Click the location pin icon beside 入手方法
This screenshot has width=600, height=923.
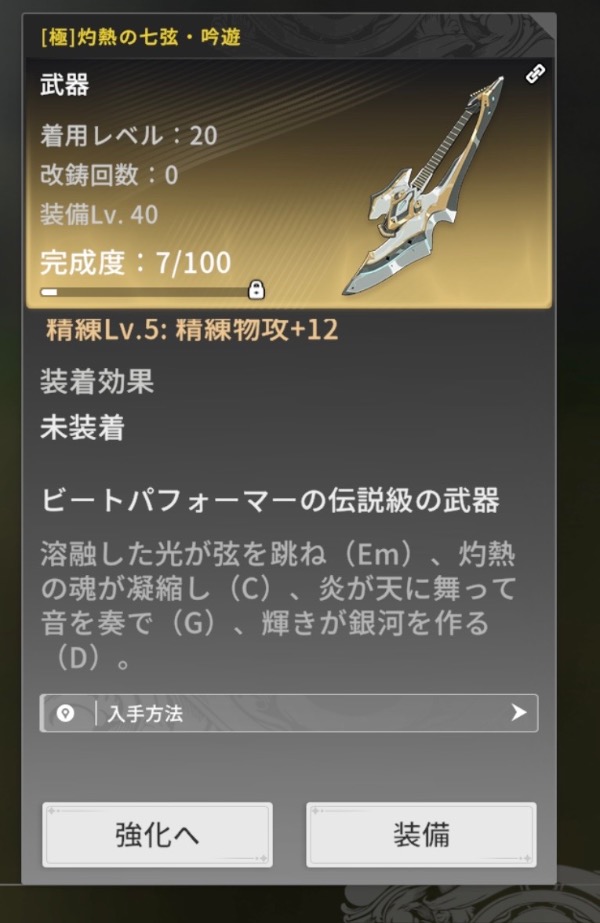(65, 713)
